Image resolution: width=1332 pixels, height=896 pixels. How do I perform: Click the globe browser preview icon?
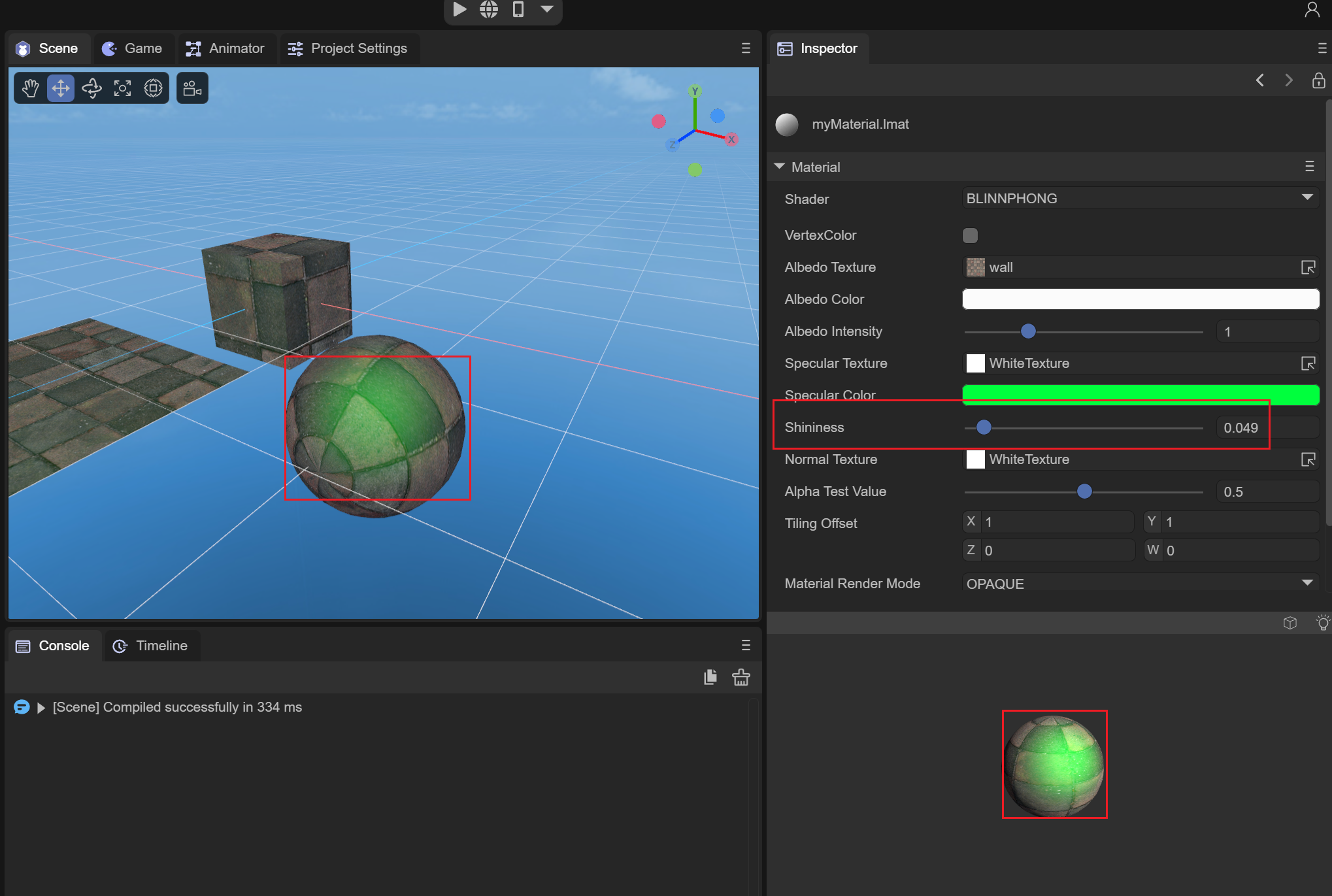click(x=488, y=9)
